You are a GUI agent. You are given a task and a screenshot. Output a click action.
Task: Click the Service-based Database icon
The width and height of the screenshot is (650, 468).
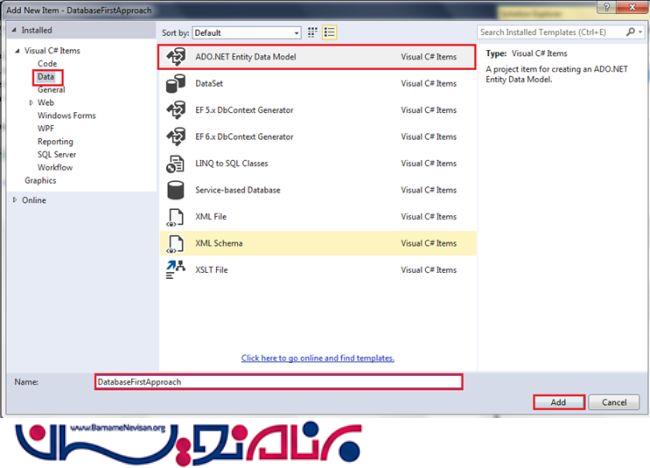175,190
